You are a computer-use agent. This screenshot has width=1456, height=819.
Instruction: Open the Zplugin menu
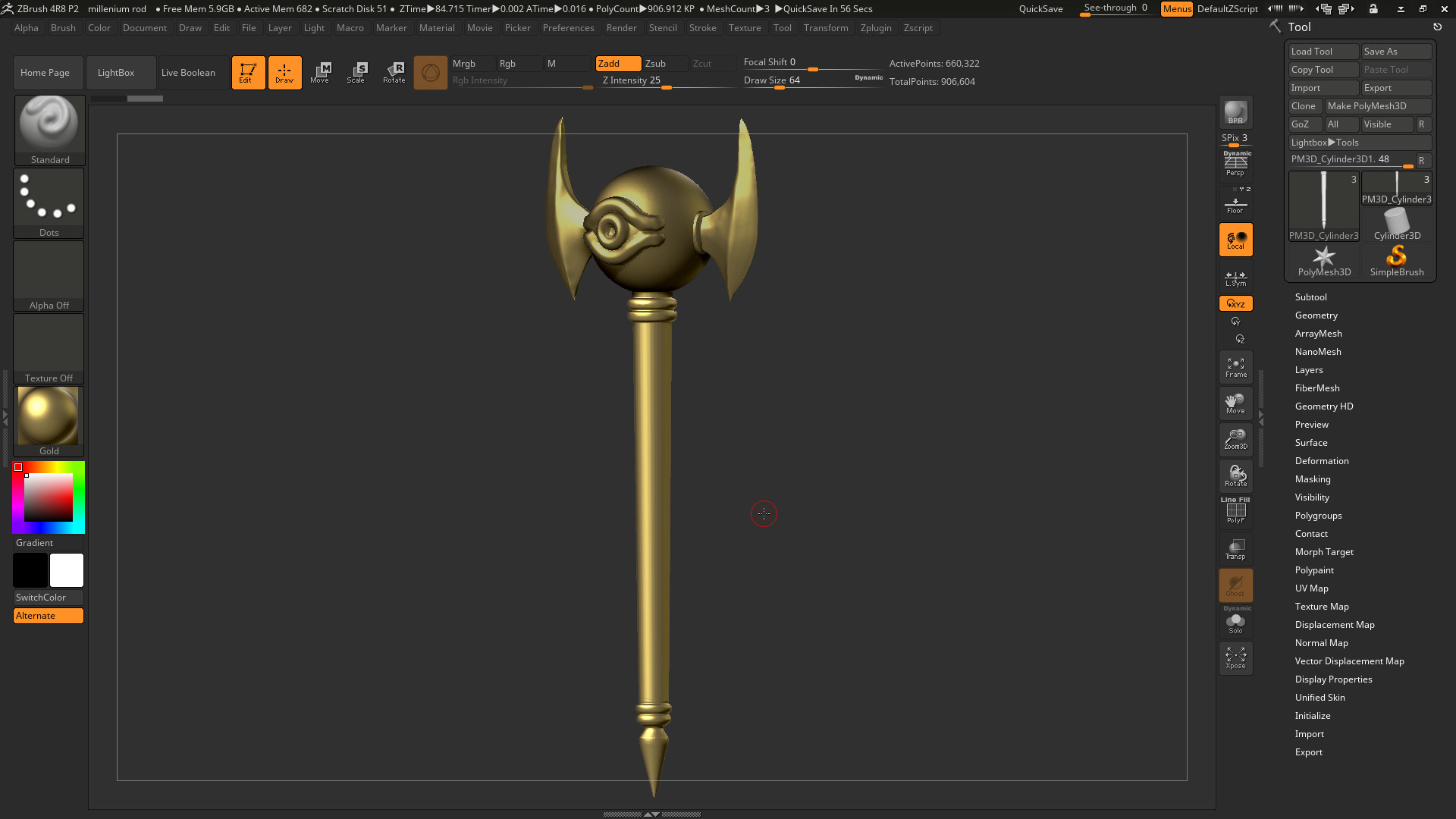(x=875, y=28)
